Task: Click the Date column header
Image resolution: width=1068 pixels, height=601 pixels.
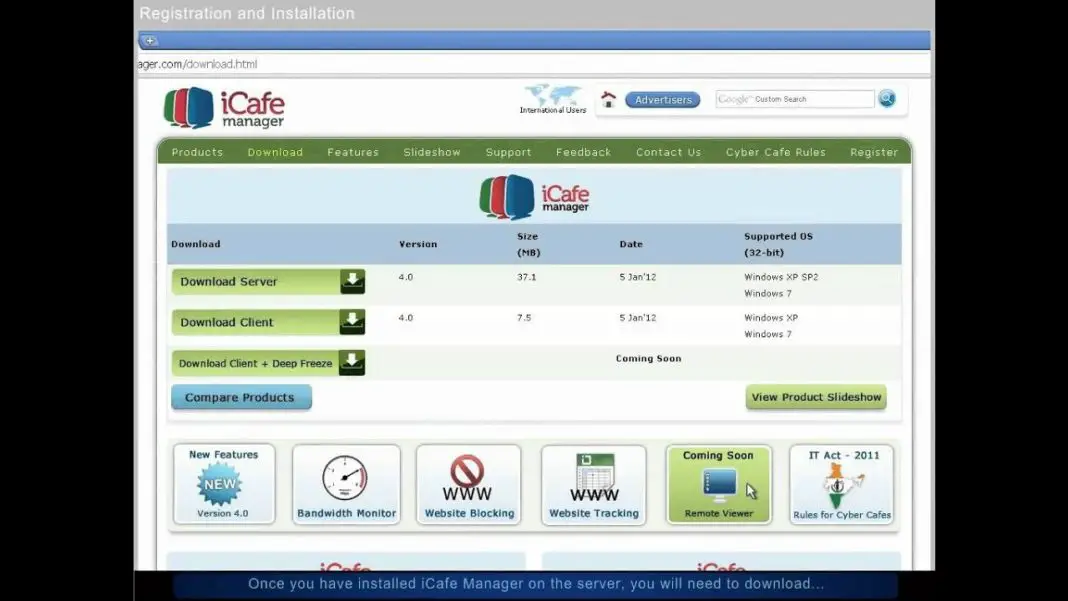Action: [631, 244]
